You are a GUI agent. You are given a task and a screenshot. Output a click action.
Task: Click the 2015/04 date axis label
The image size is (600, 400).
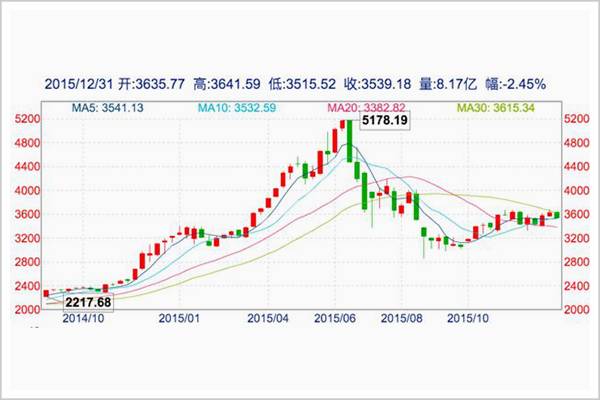268,318
